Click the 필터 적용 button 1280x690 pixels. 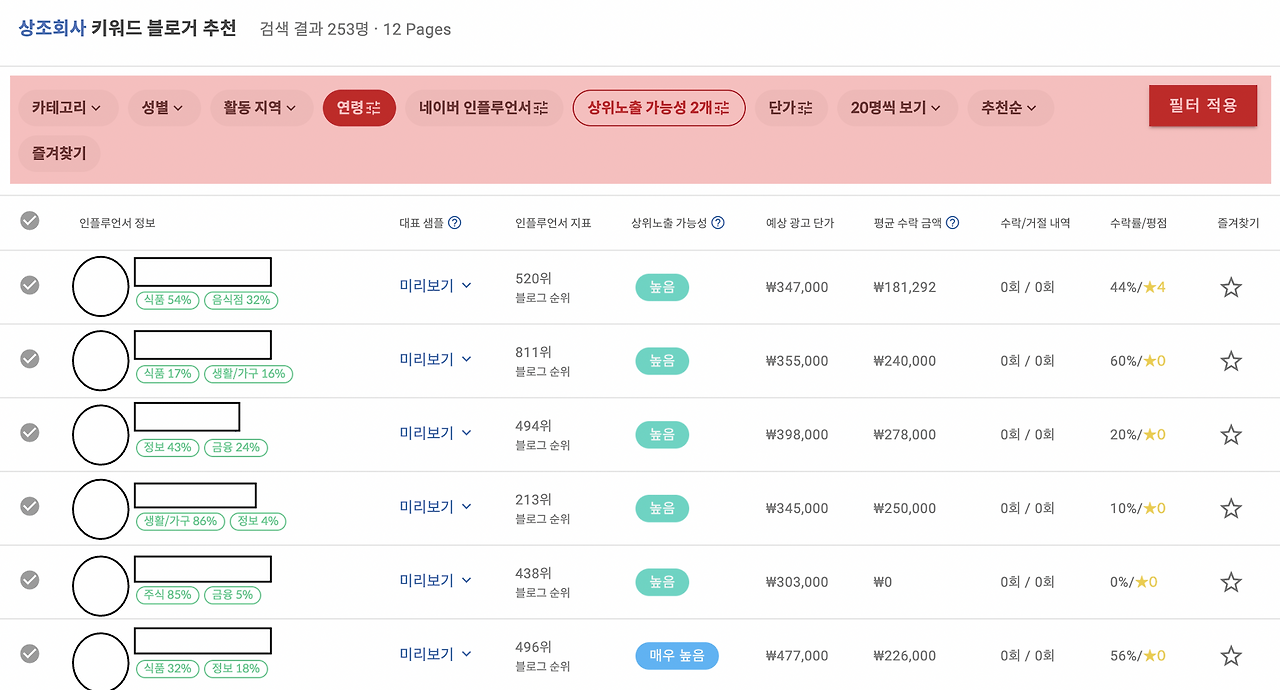coord(1203,105)
